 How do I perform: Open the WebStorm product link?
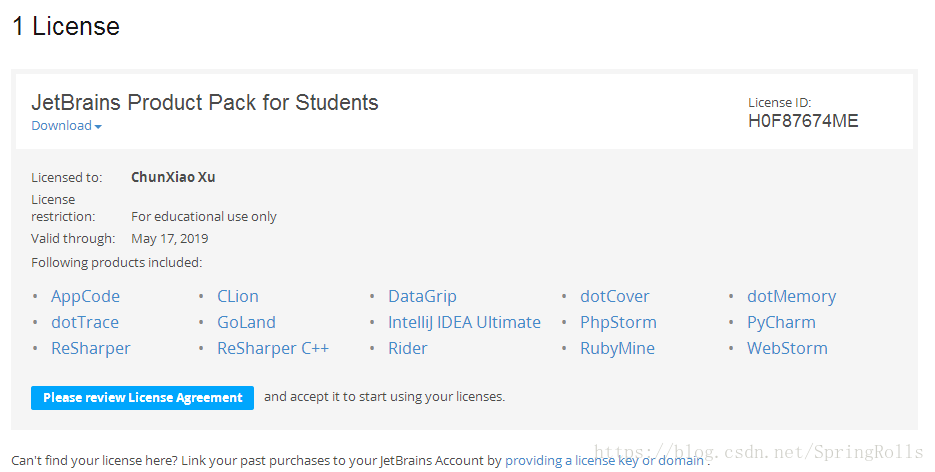click(787, 348)
